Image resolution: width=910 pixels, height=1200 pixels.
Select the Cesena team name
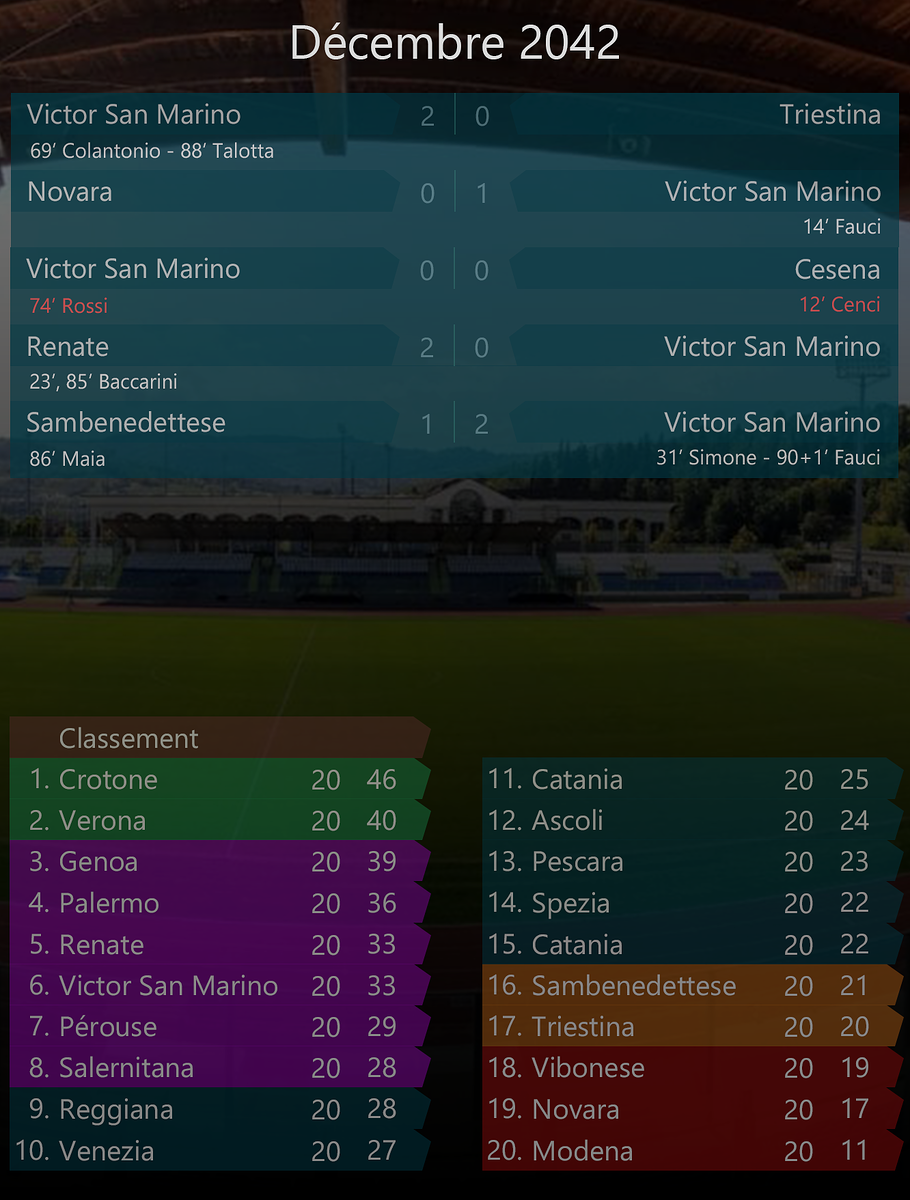click(x=838, y=270)
